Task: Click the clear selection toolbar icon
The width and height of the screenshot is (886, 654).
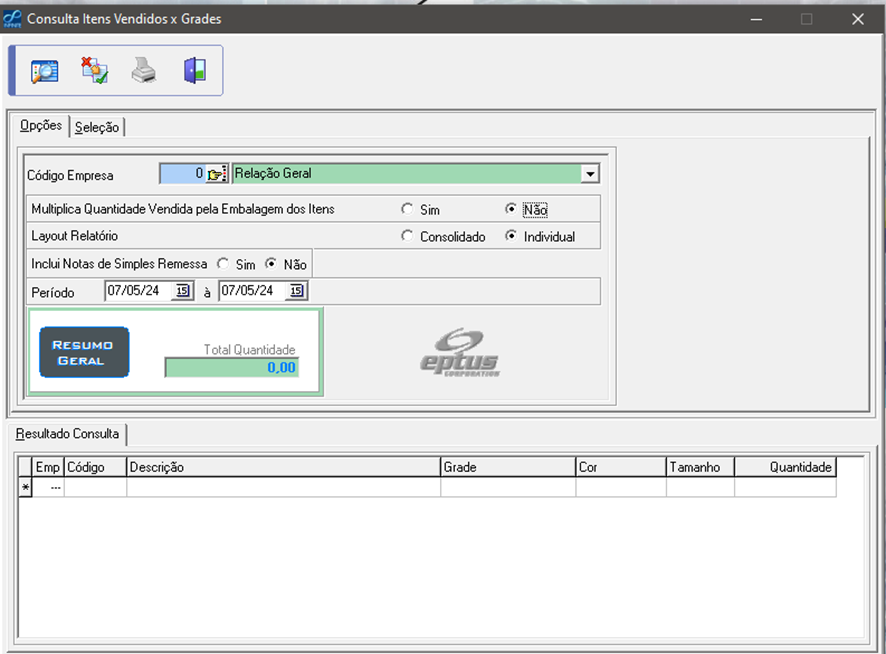Action: 94,71
